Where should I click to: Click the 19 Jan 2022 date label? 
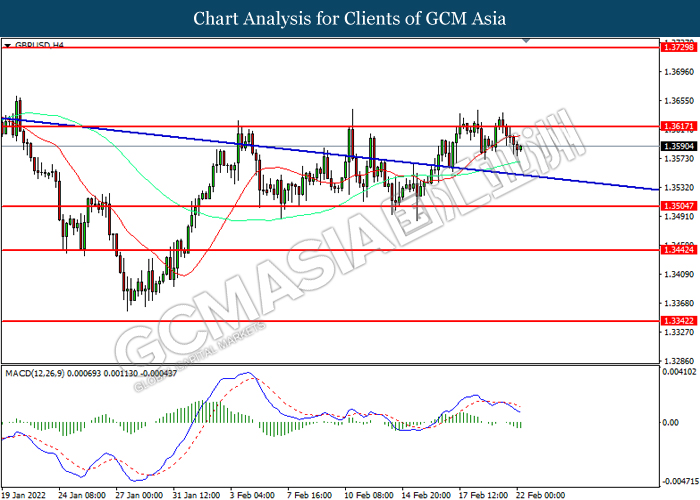point(24,495)
